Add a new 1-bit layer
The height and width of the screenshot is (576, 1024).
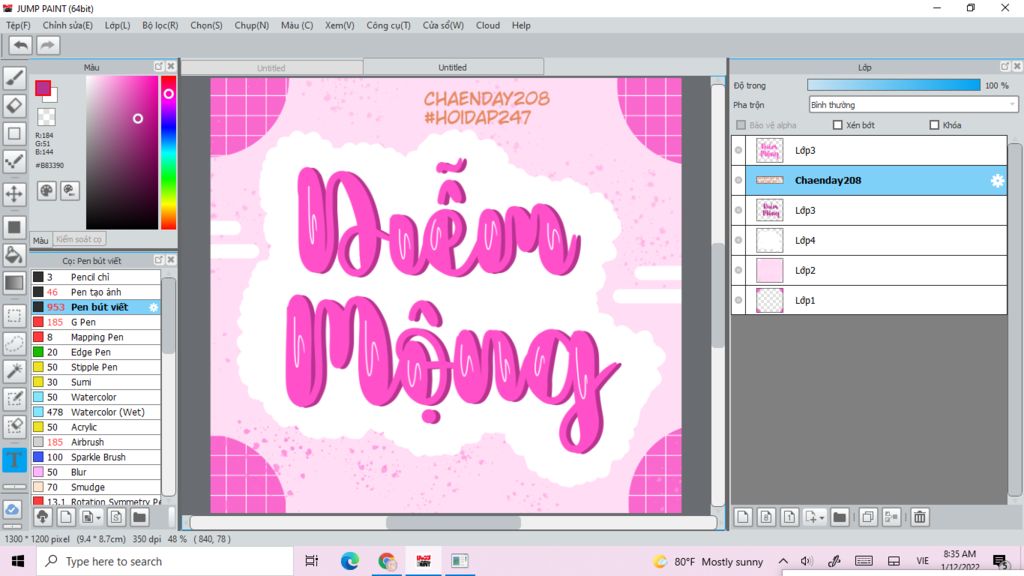[x=789, y=517]
